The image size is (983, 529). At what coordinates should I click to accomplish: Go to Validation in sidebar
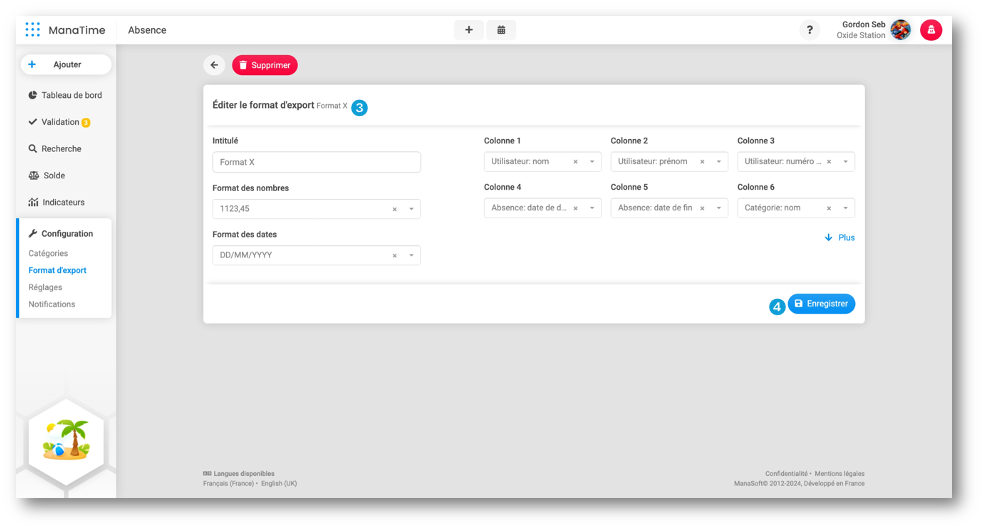(60, 122)
